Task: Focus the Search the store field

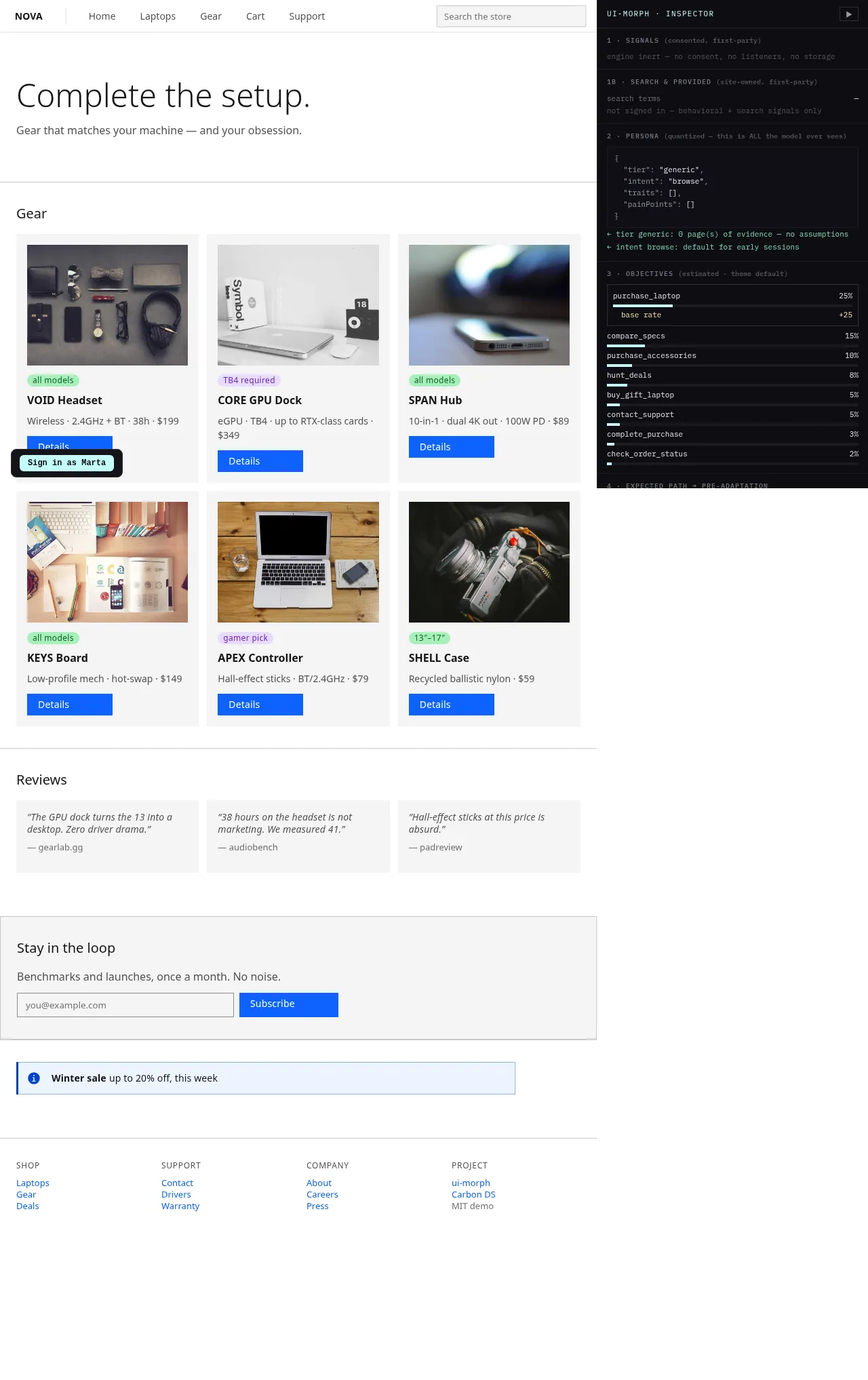Action: [511, 16]
